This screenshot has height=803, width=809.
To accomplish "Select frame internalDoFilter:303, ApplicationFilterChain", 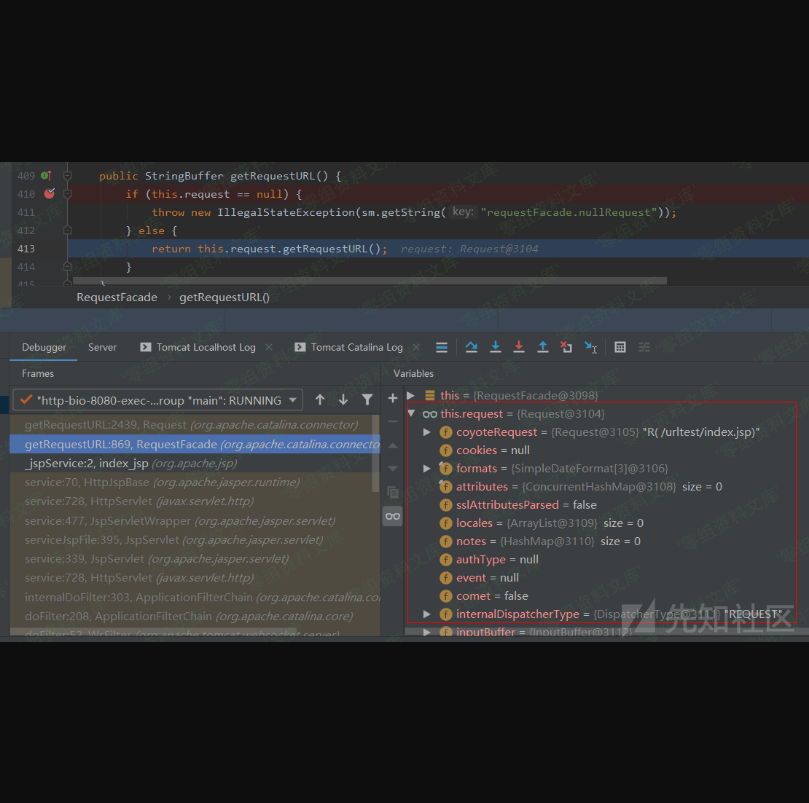I will click(x=195, y=597).
